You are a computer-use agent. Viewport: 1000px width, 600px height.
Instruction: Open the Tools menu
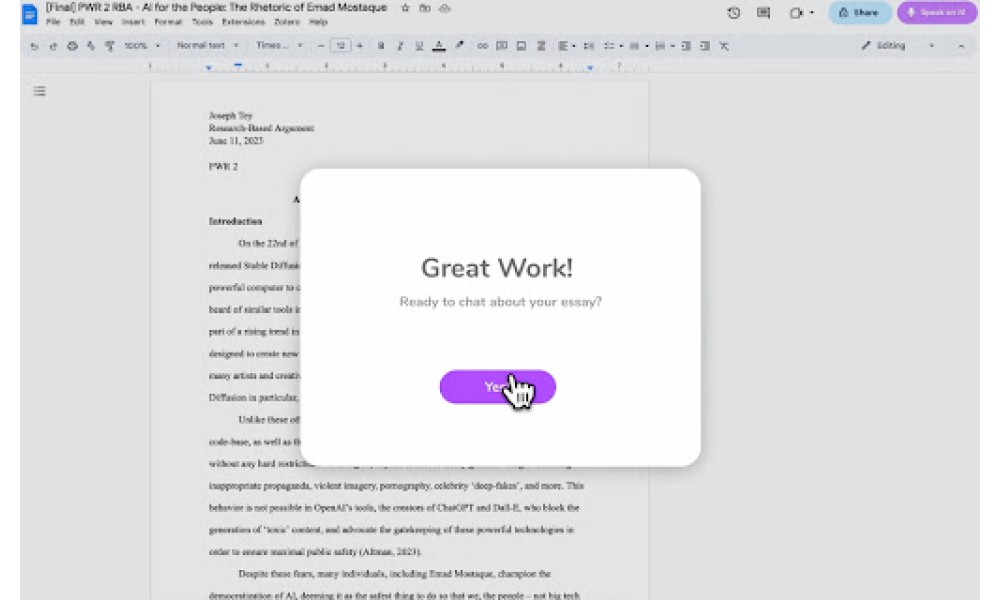point(202,22)
